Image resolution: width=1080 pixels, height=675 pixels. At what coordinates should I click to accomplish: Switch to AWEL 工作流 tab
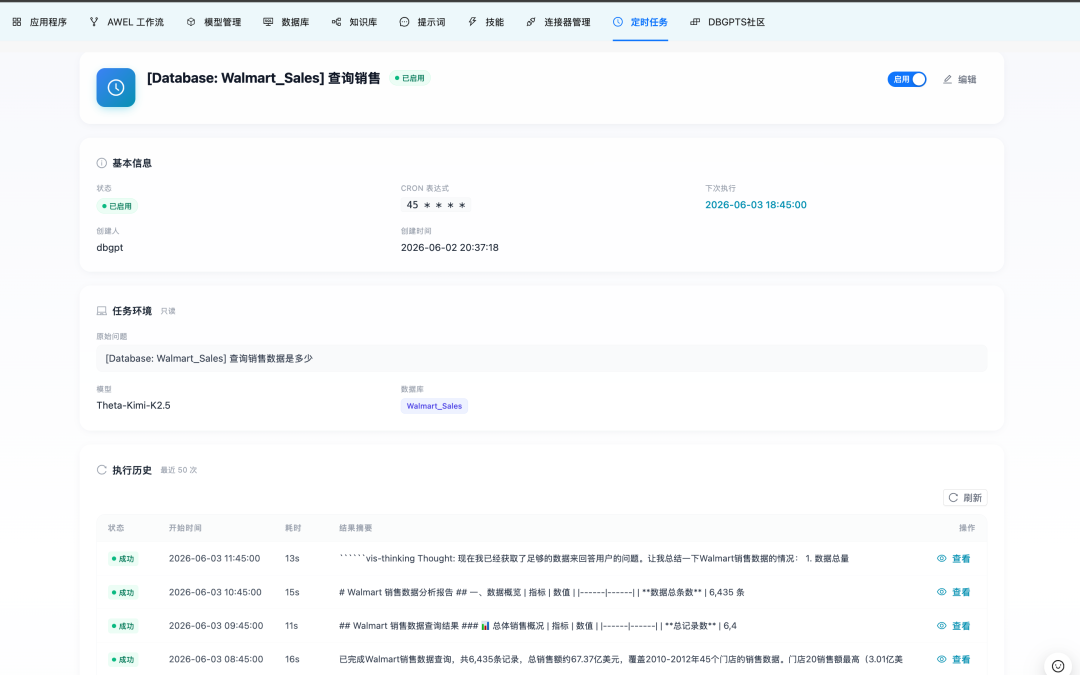tap(127, 22)
